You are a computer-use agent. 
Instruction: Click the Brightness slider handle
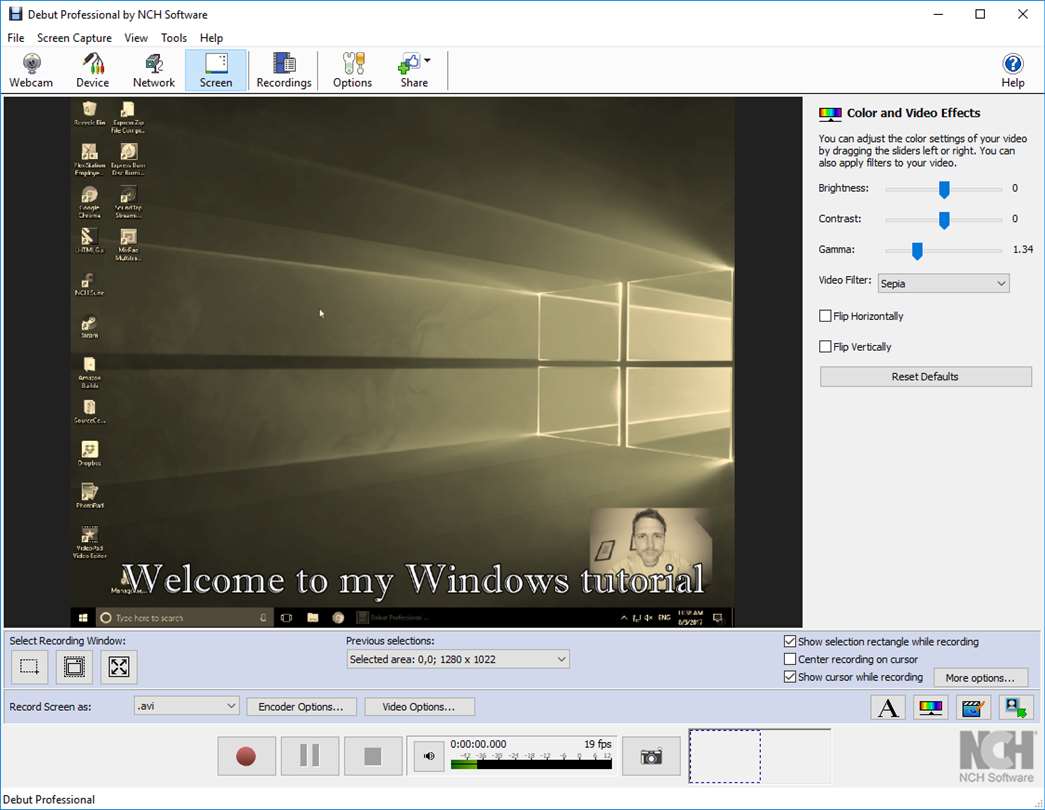coord(944,189)
